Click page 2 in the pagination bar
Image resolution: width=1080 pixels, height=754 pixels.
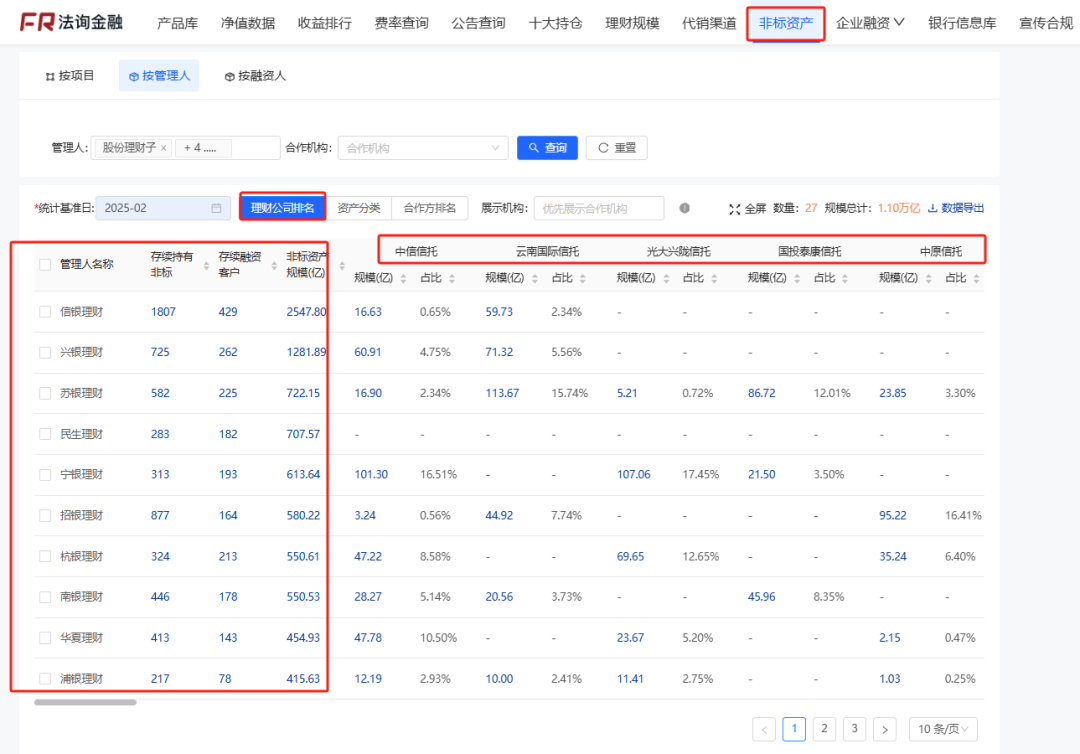click(824, 729)
